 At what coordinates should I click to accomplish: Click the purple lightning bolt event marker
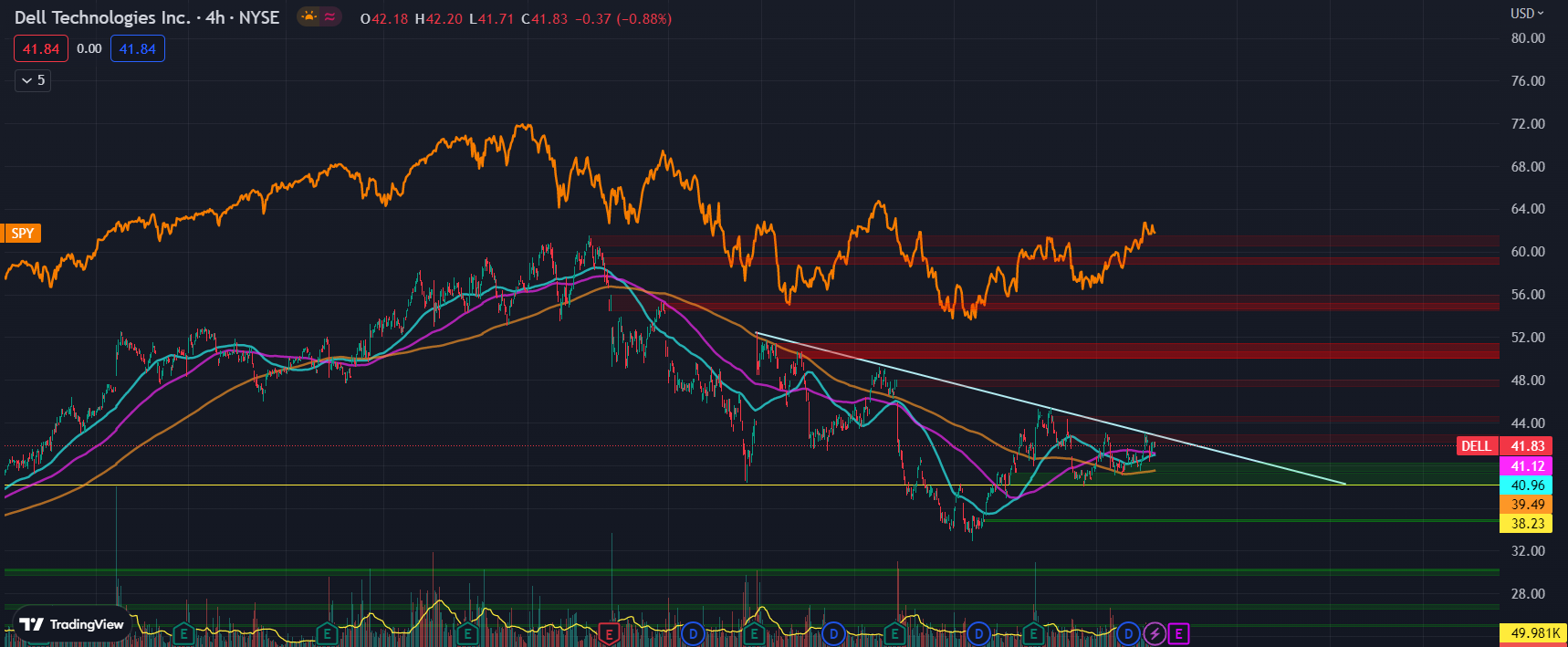(x=1155, y=633)
